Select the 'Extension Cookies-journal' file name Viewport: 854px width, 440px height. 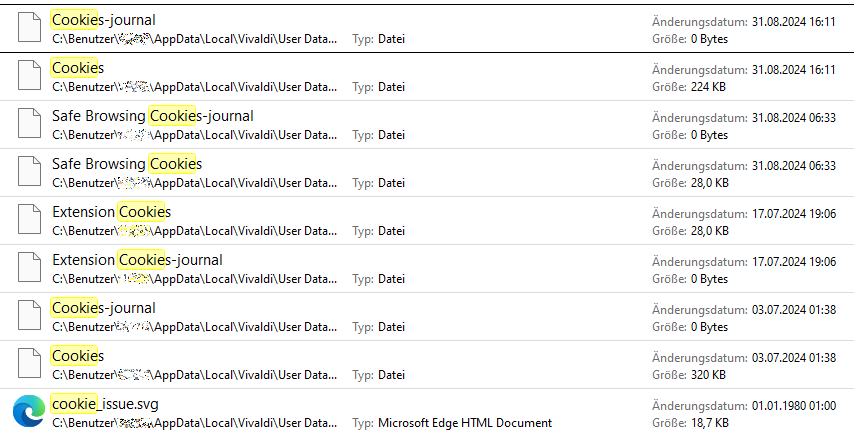click(137, 260)
